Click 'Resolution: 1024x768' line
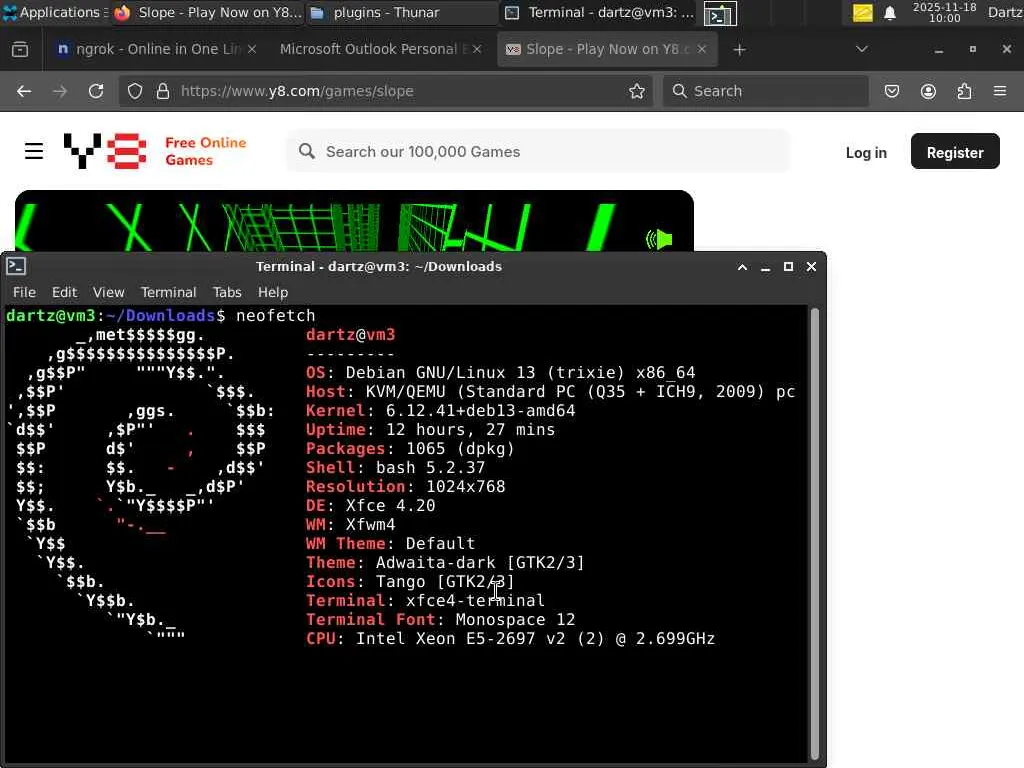The image size is (1024, 768). point(406,487)
